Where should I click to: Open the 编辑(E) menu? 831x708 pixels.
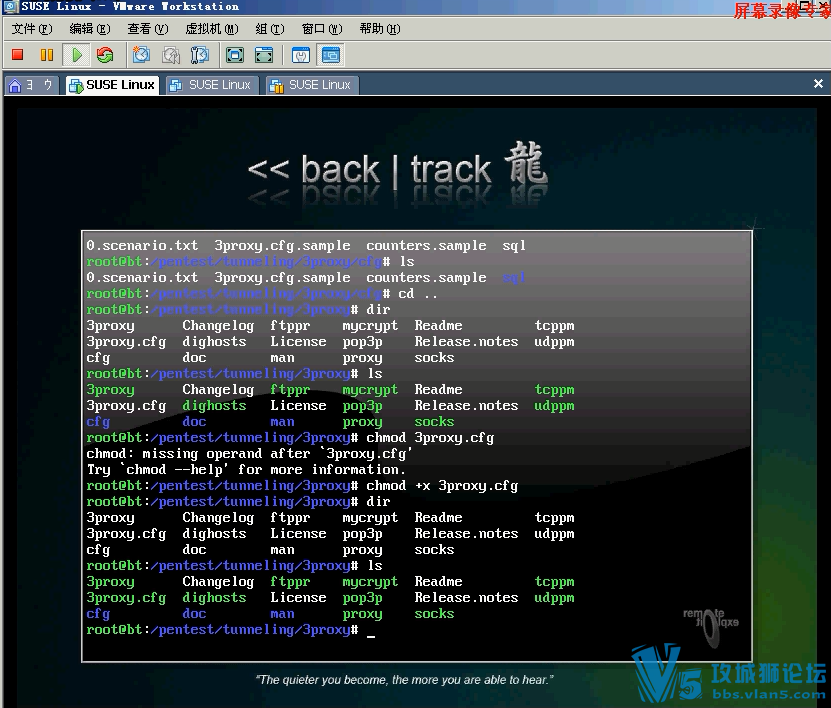pyautogui.click(x=90, y=29)
